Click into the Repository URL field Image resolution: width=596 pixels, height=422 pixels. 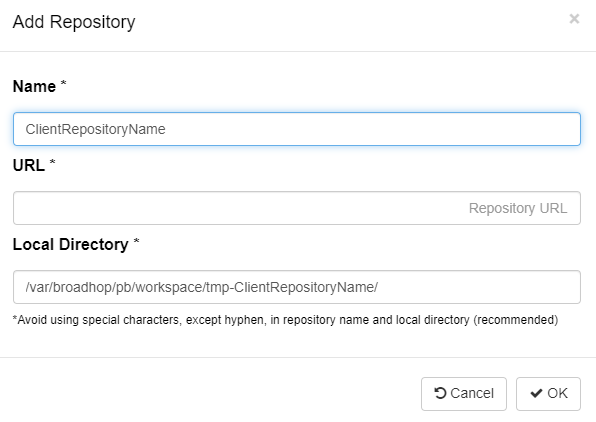tap(297, 208)
